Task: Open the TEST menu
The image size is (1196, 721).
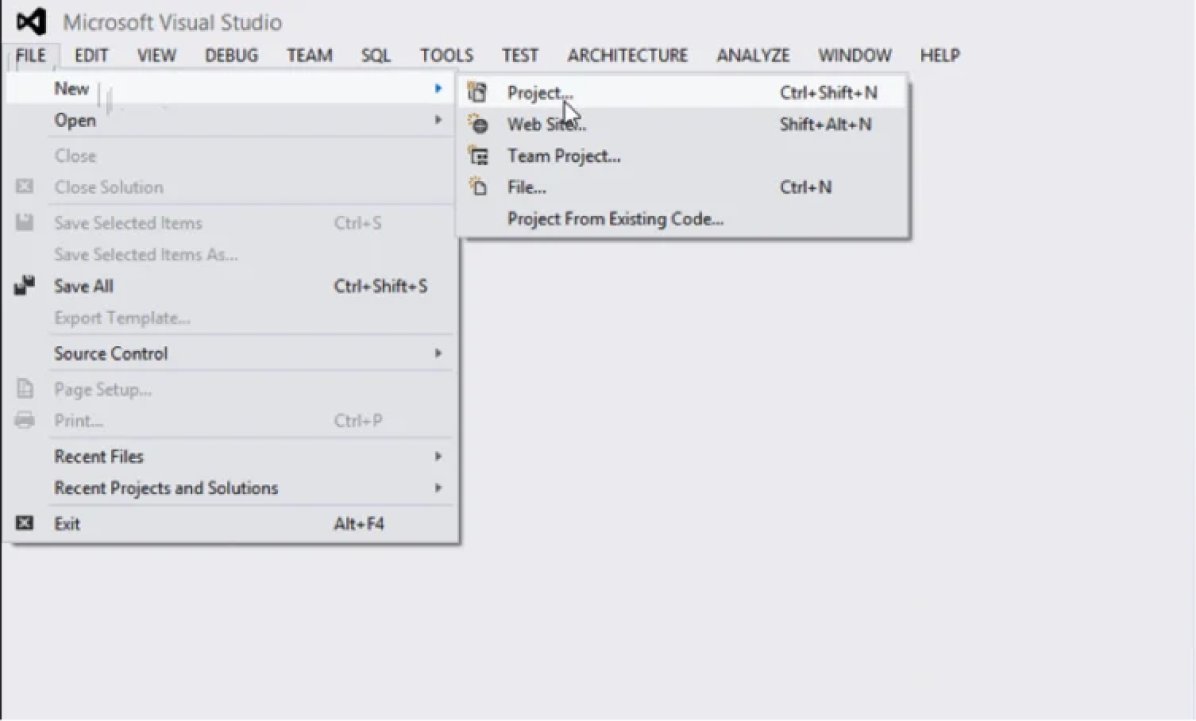Action: [x=519, y=55]
